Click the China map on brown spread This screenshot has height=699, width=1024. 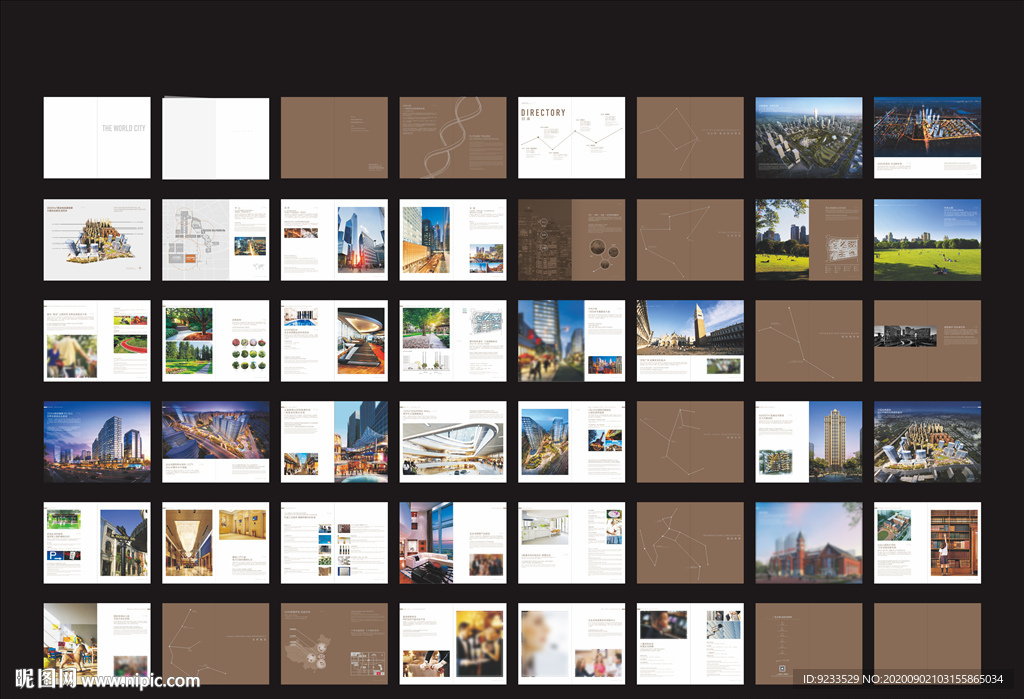(334, 643)
